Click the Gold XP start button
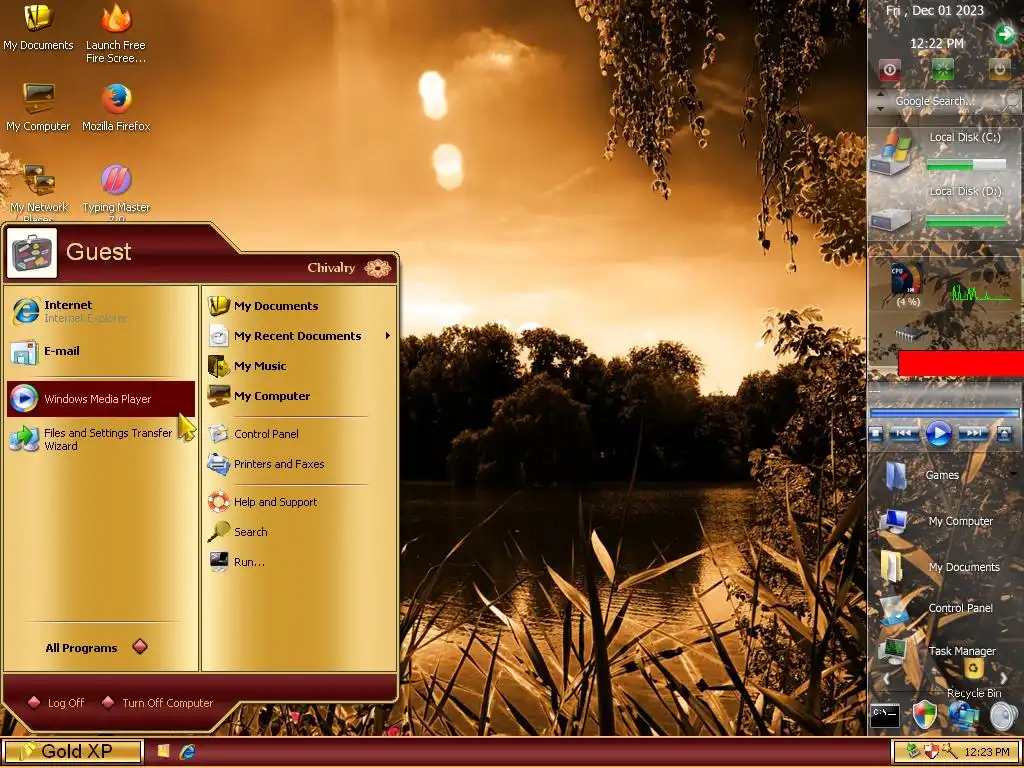 pyautogui.click(x=72, y=751)
